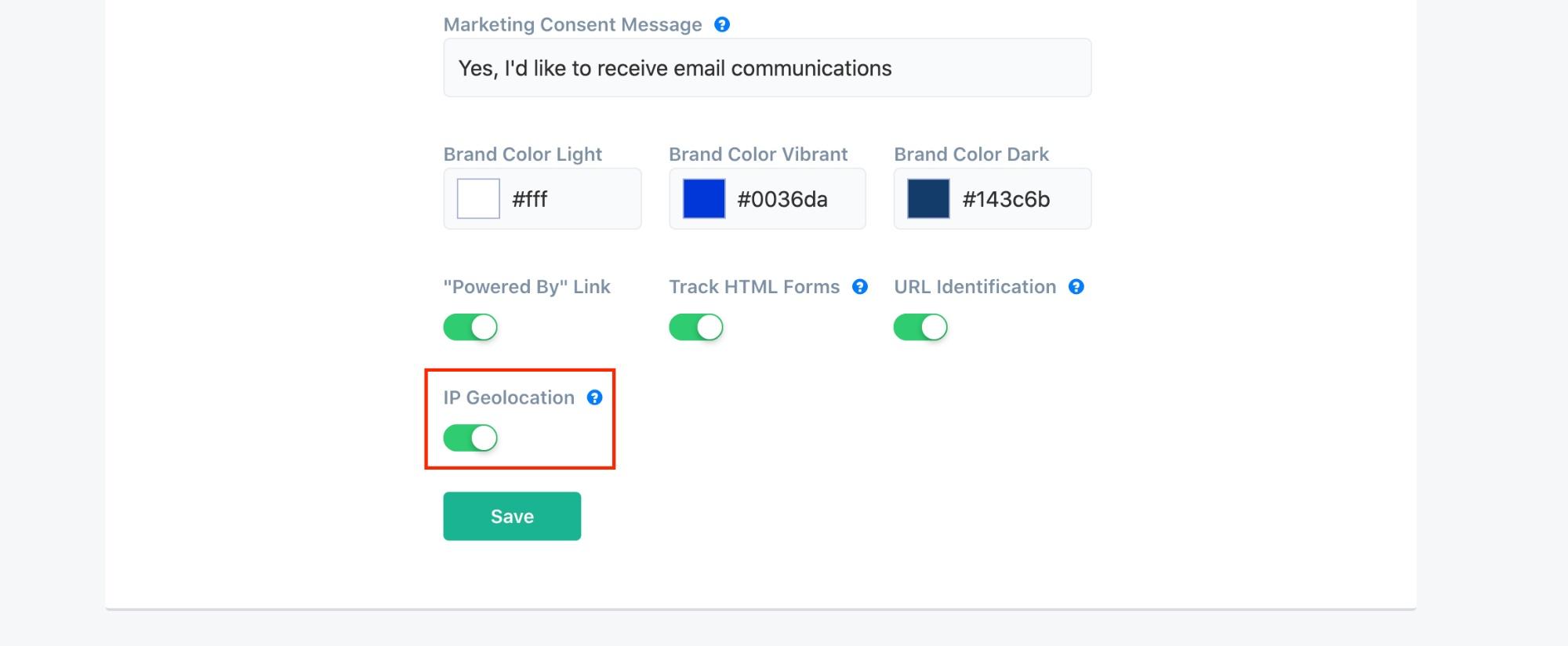Disable the Track HTML Forms toggle
Screen dimensions: 1568x646
click(696, 327)
